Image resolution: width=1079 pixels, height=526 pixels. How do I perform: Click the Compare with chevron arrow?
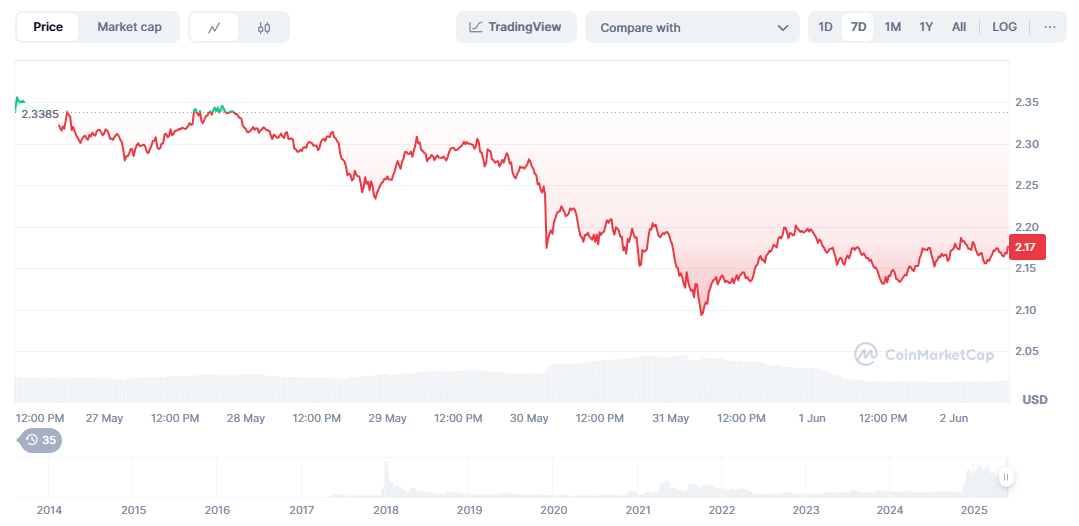(x=782, y=28)
